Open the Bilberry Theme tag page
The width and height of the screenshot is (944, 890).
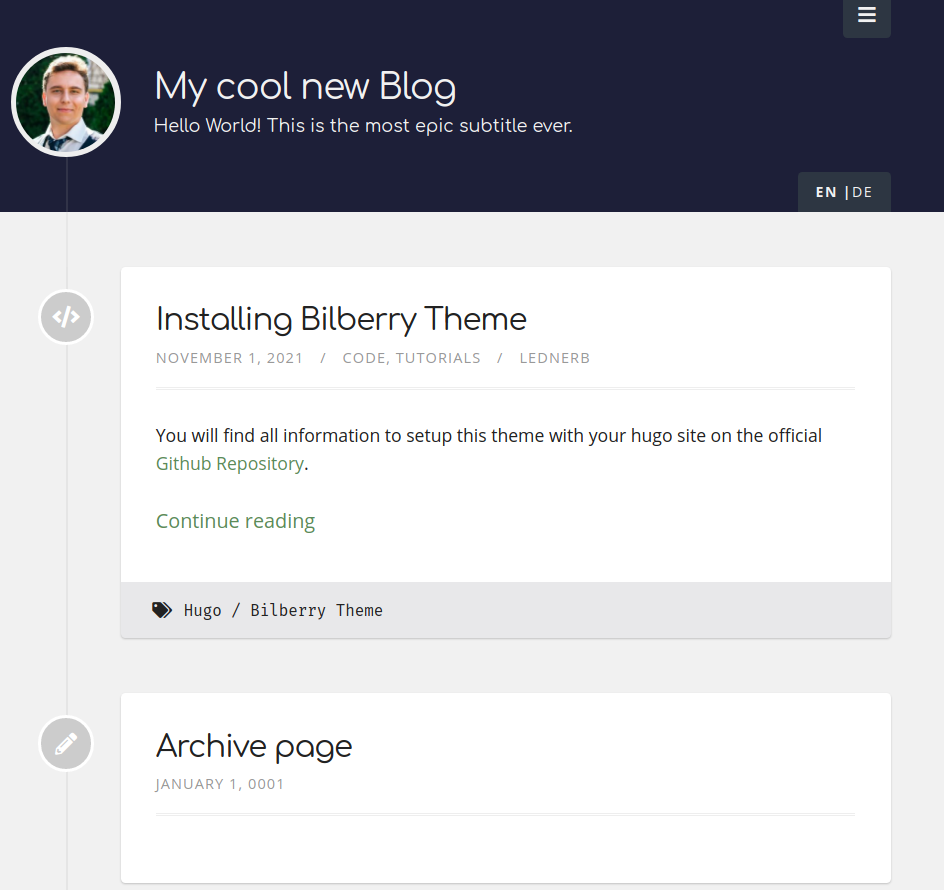point(316,610)
